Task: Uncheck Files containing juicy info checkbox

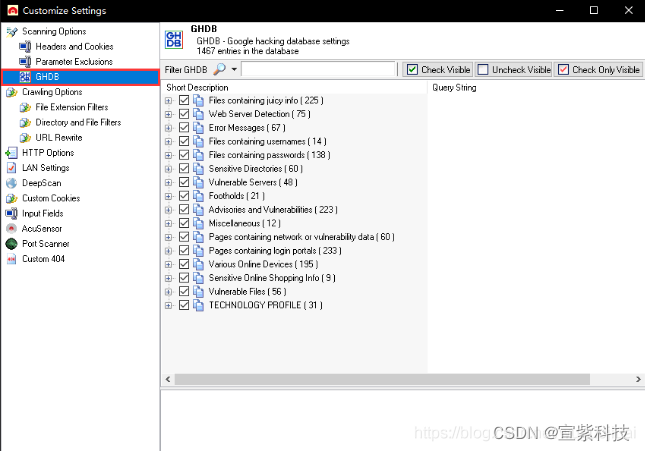Action: [184, 100]
